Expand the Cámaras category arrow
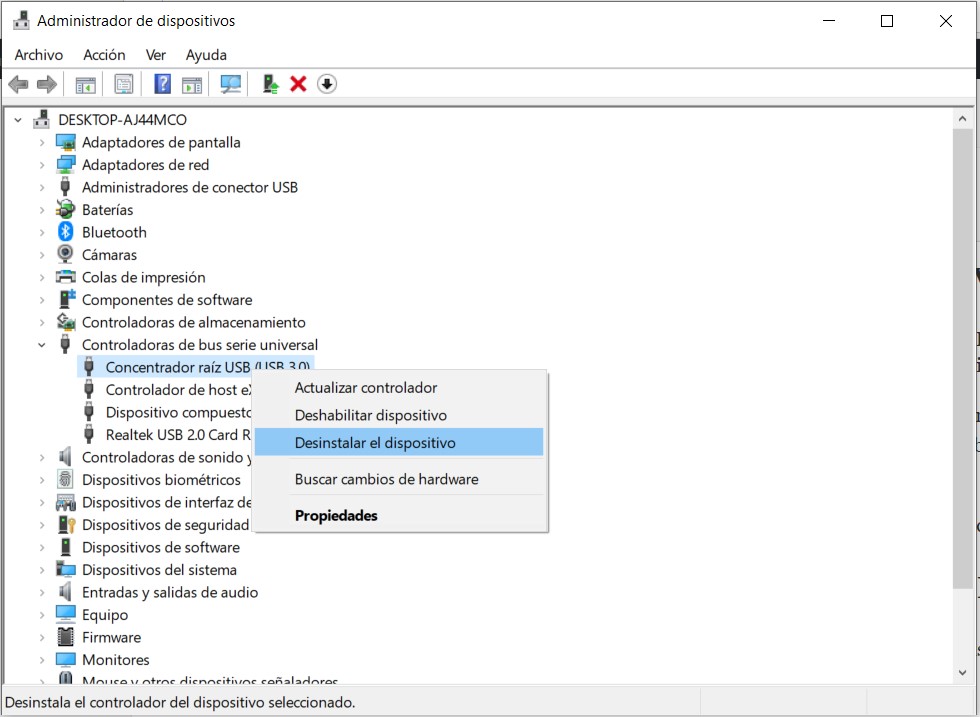The width and height of the screenshot is (980, 717). pyautogui.click(x=42, y=255)
